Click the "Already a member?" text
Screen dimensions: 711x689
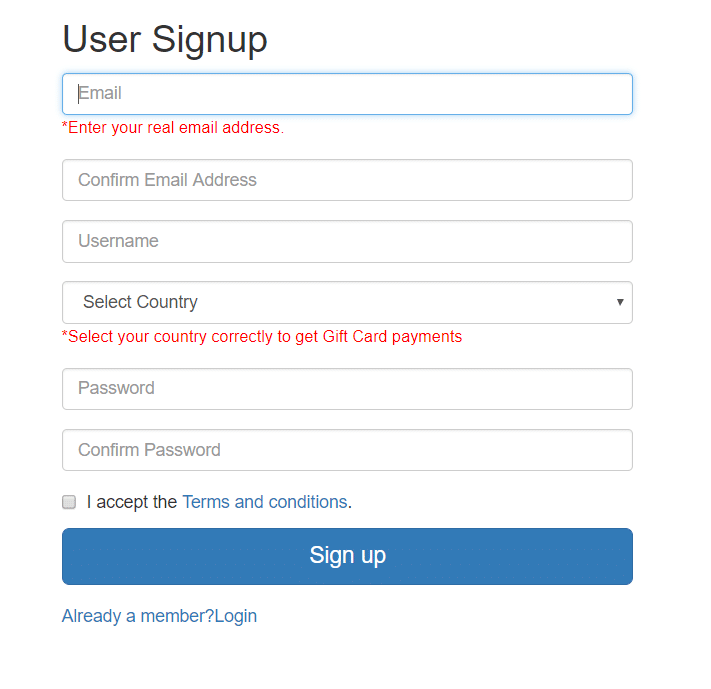[x=138, y=616]
